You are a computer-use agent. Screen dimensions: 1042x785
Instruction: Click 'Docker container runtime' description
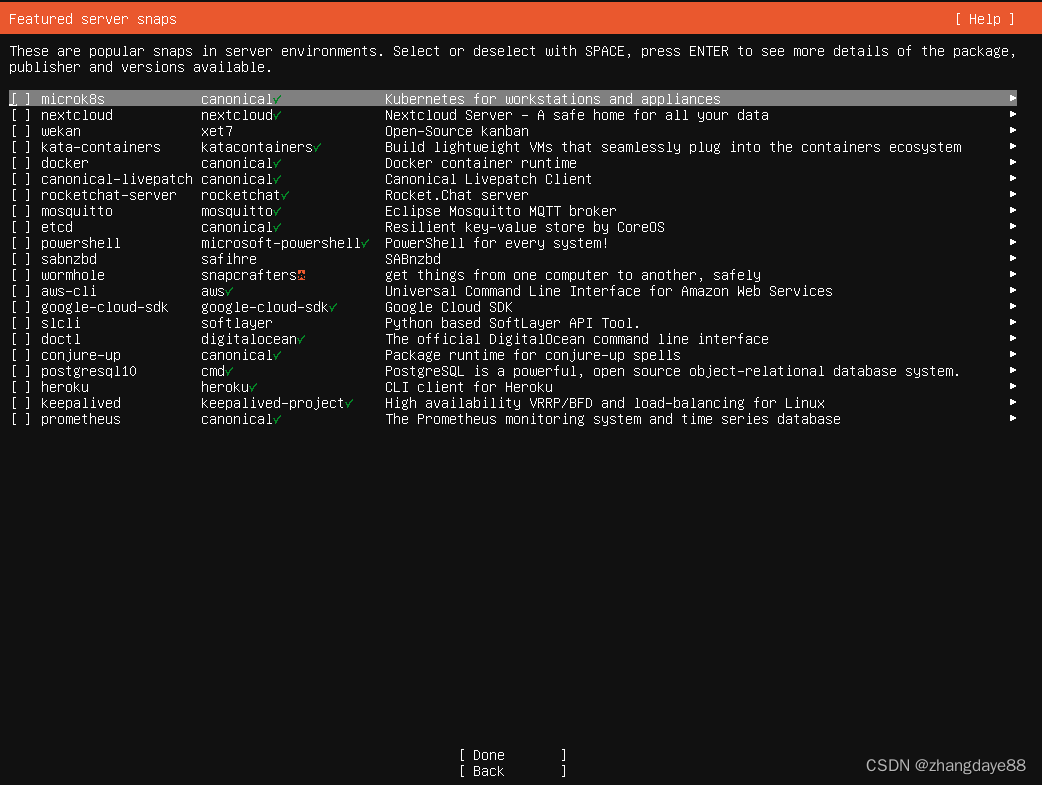pyautogui.click(x=480, y=163)
